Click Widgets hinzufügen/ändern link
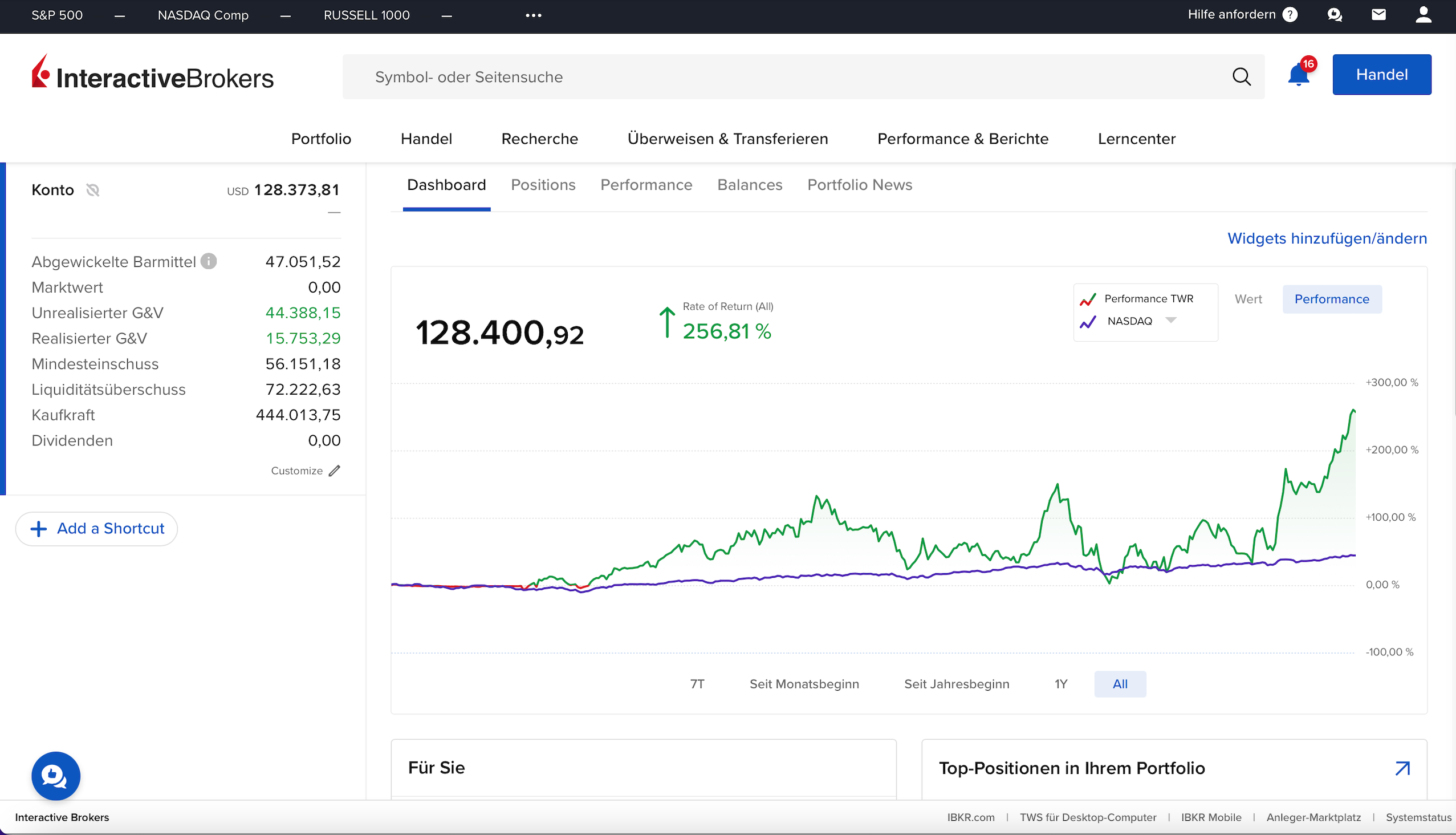 (1327, 238)
